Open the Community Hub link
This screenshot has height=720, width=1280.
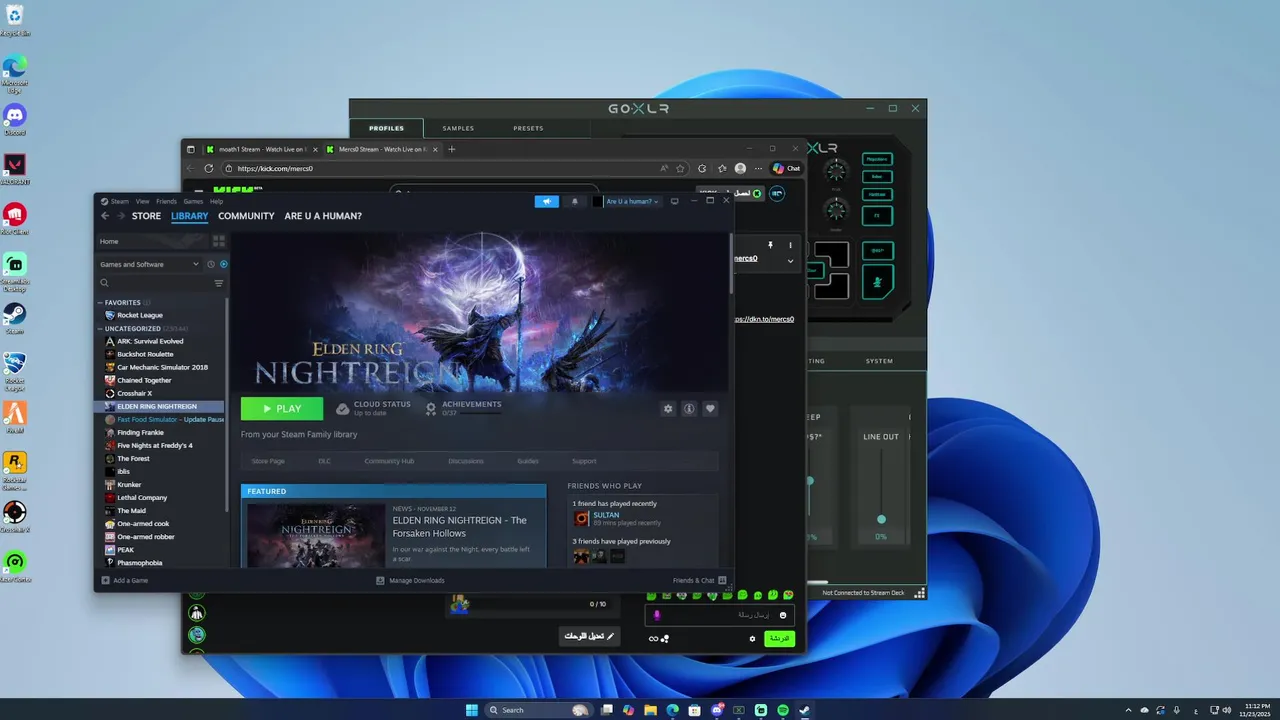coord(389,461)
